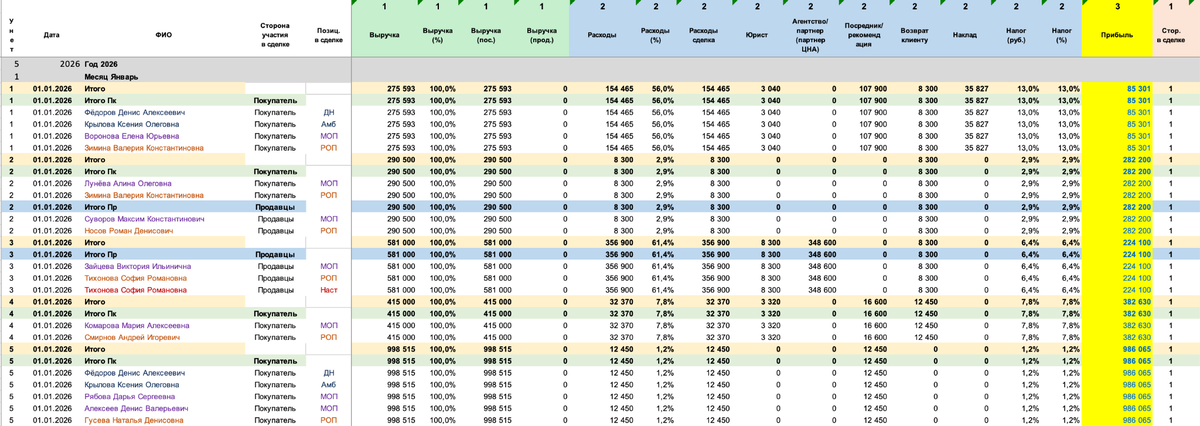
Task: Click the Алексеев Денис Валерьевич name
Action: pos(135,408)
